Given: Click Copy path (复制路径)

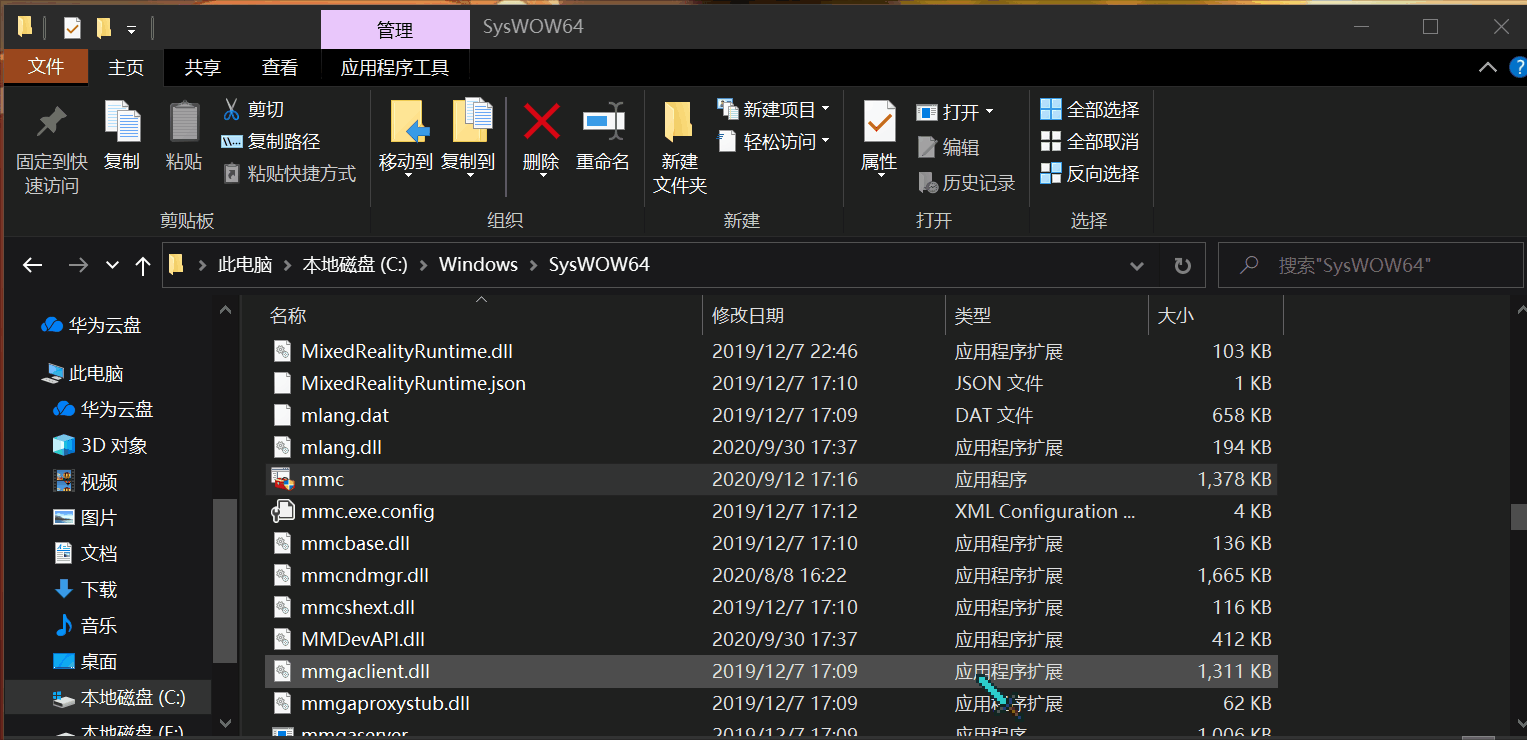Looking at the screenshot, I should [x=271, y=141].
